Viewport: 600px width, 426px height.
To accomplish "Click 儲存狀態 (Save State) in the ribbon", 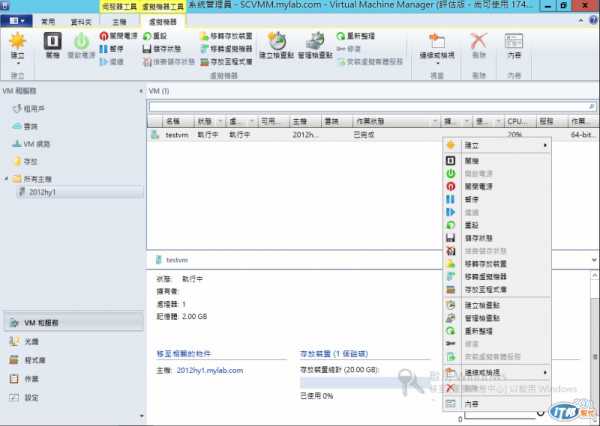I will tap(161, 49).
